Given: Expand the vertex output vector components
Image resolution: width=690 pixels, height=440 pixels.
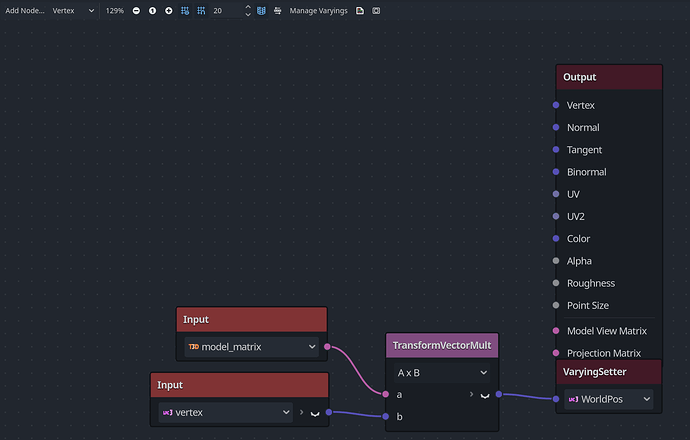Looking at the screenshot, I should coord(301,412).
